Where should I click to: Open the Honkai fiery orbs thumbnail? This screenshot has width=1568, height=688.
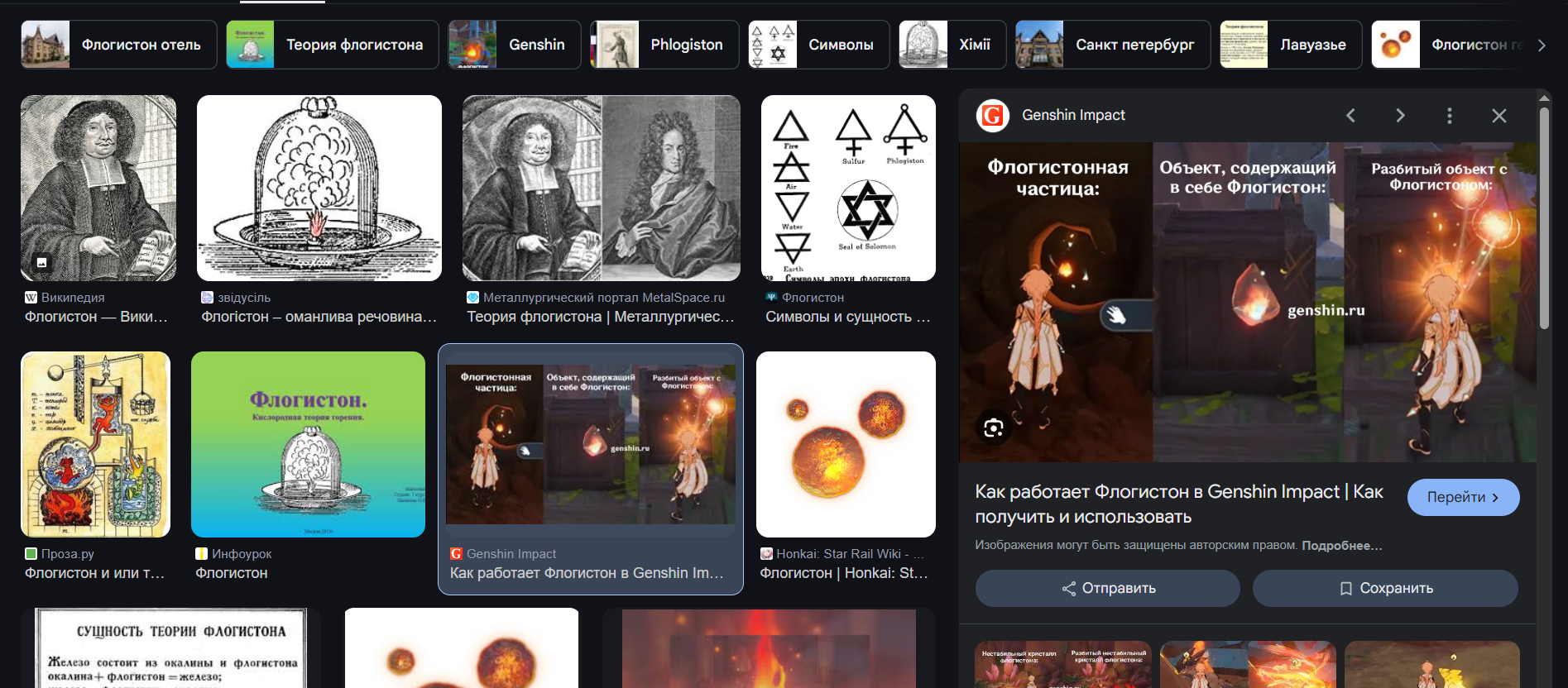[x=846, y=444]
